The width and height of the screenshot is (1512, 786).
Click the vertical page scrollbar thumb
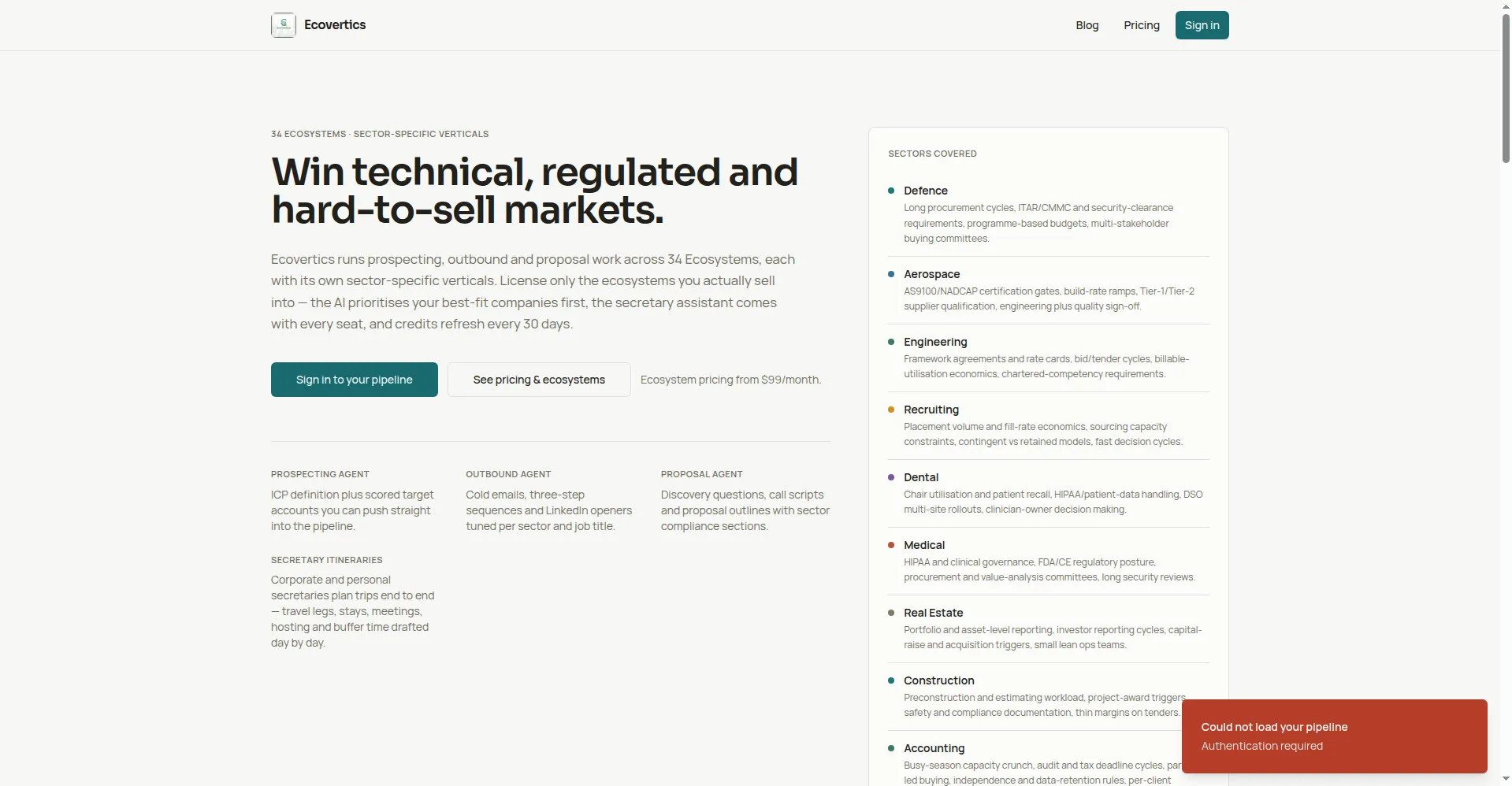[1506, 88]
